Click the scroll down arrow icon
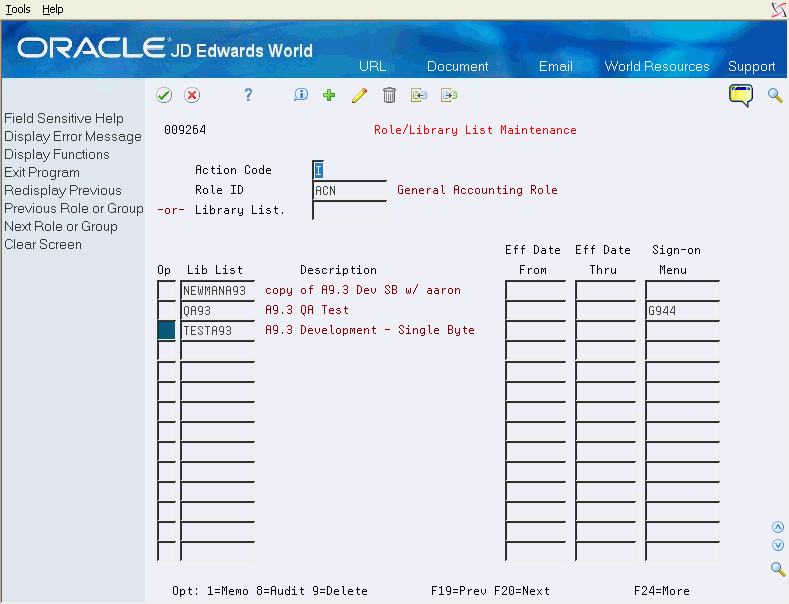 point(778,545)
